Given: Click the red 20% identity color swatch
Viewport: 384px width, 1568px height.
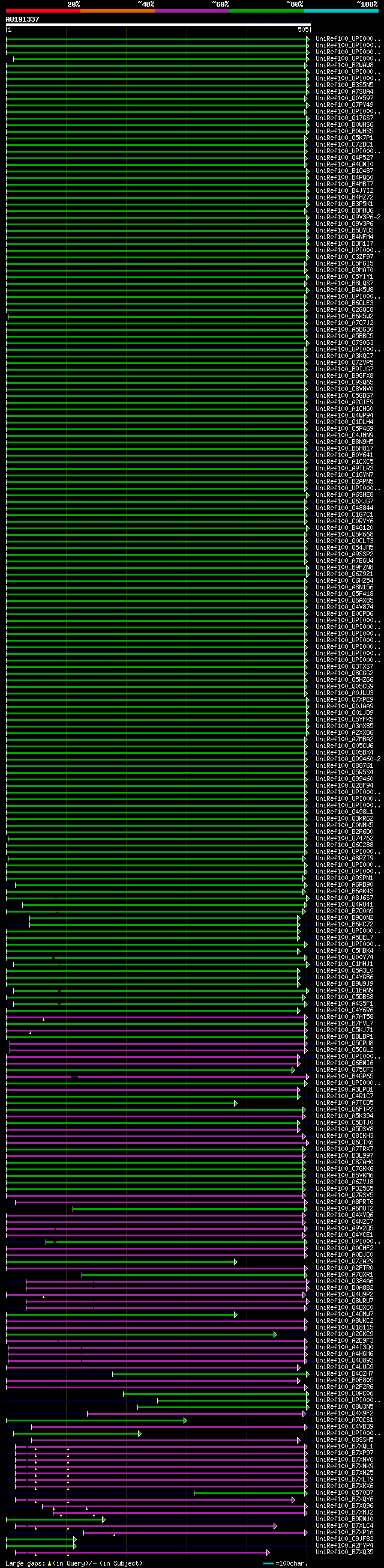Looking at the screenshot, I should tap(43, 11).
